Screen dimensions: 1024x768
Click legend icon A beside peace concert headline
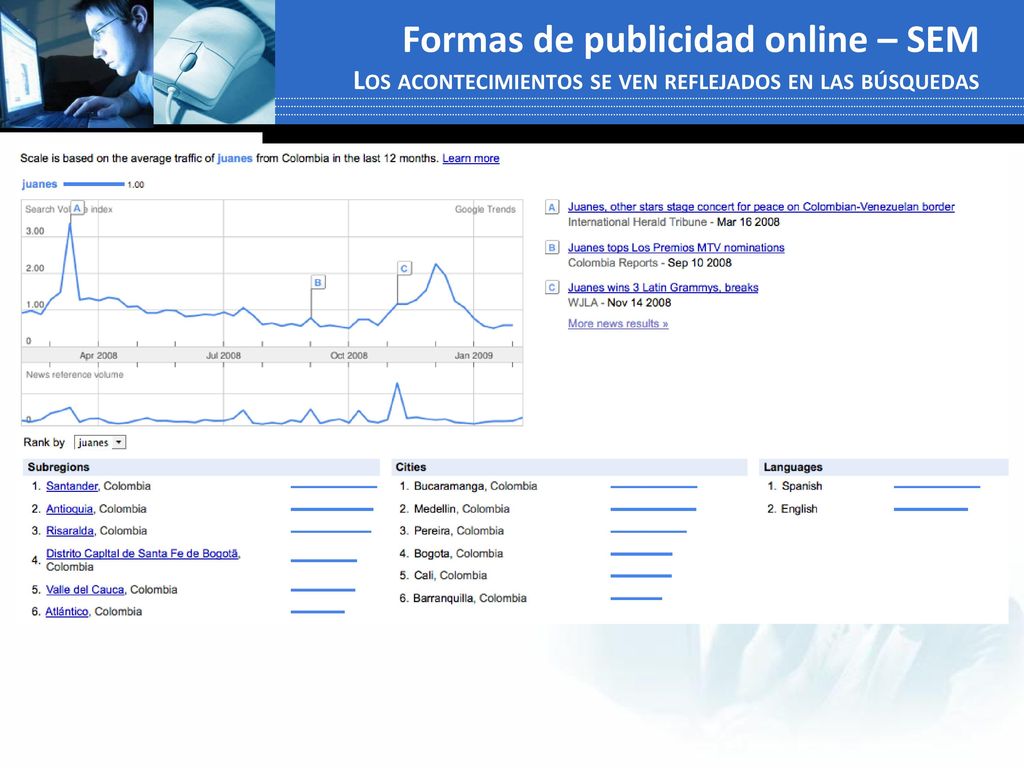[552, 208]
